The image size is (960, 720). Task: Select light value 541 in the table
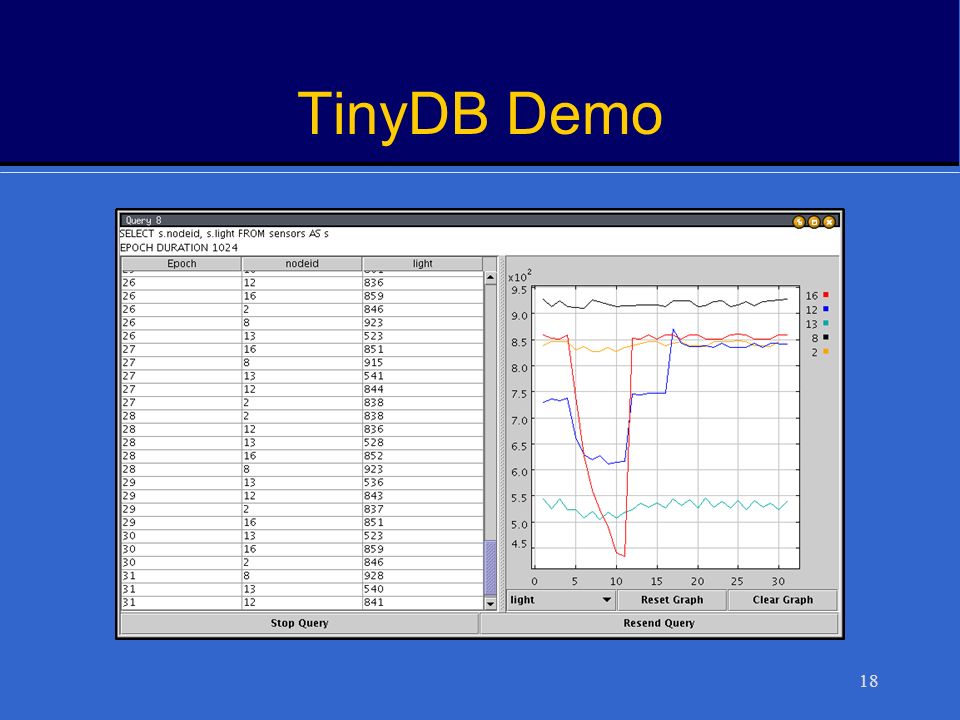[373, 376]
